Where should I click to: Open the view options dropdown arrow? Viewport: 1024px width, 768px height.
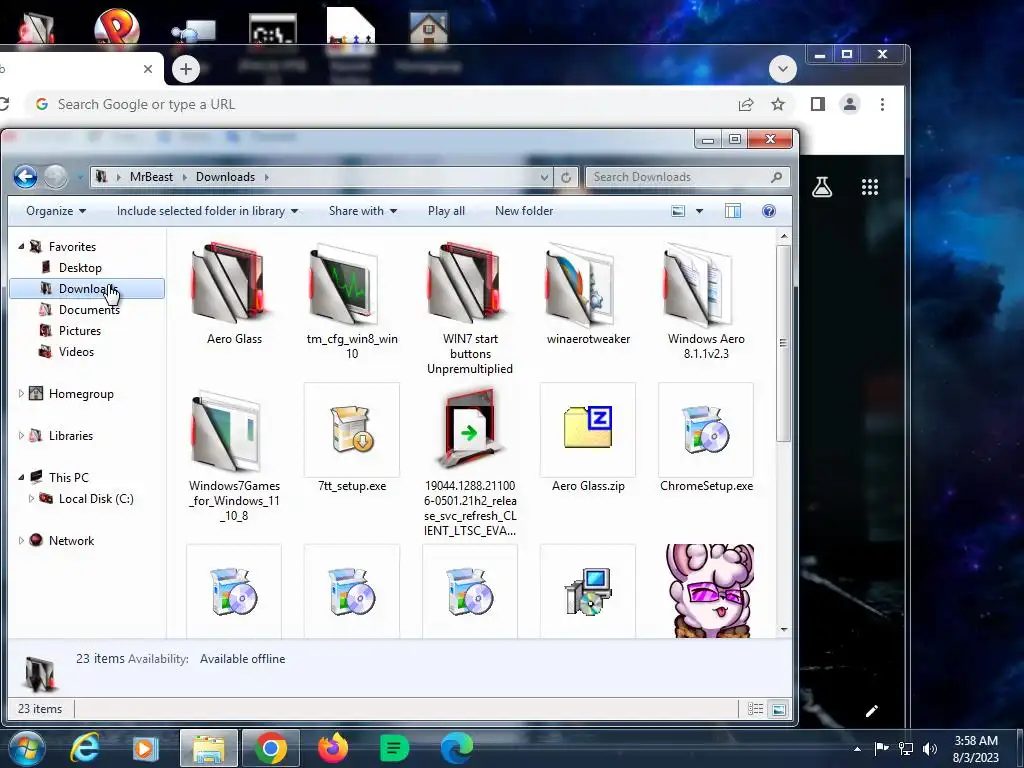click(699, 211)
